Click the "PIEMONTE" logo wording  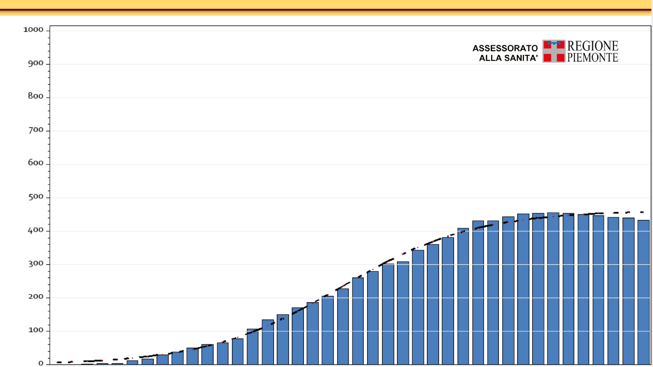593,57
